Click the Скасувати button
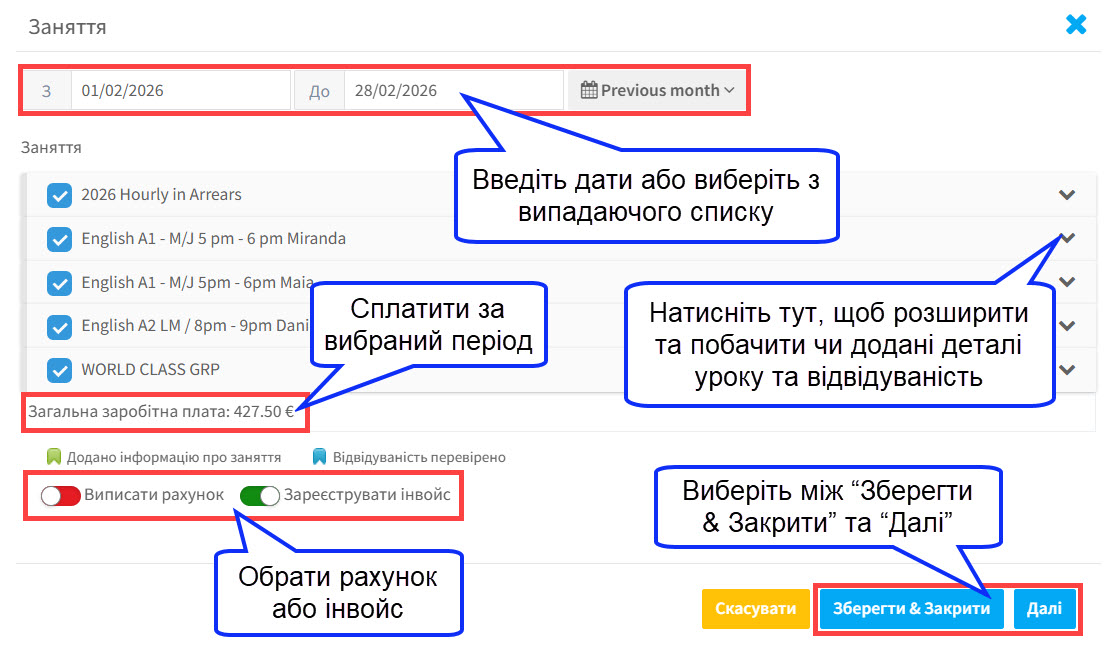Image resolution: width=1117 pixels, height=649 pixels. point(755,609)
